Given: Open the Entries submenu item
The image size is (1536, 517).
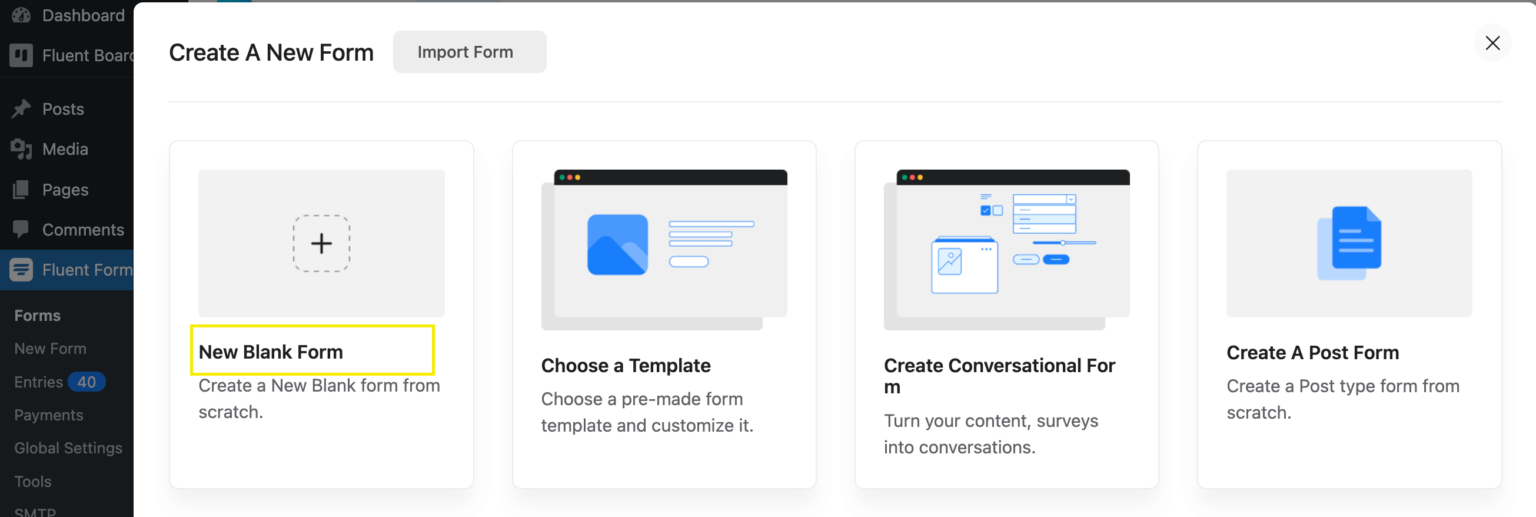Looking at the screenshot, I should tap(39, 382).
